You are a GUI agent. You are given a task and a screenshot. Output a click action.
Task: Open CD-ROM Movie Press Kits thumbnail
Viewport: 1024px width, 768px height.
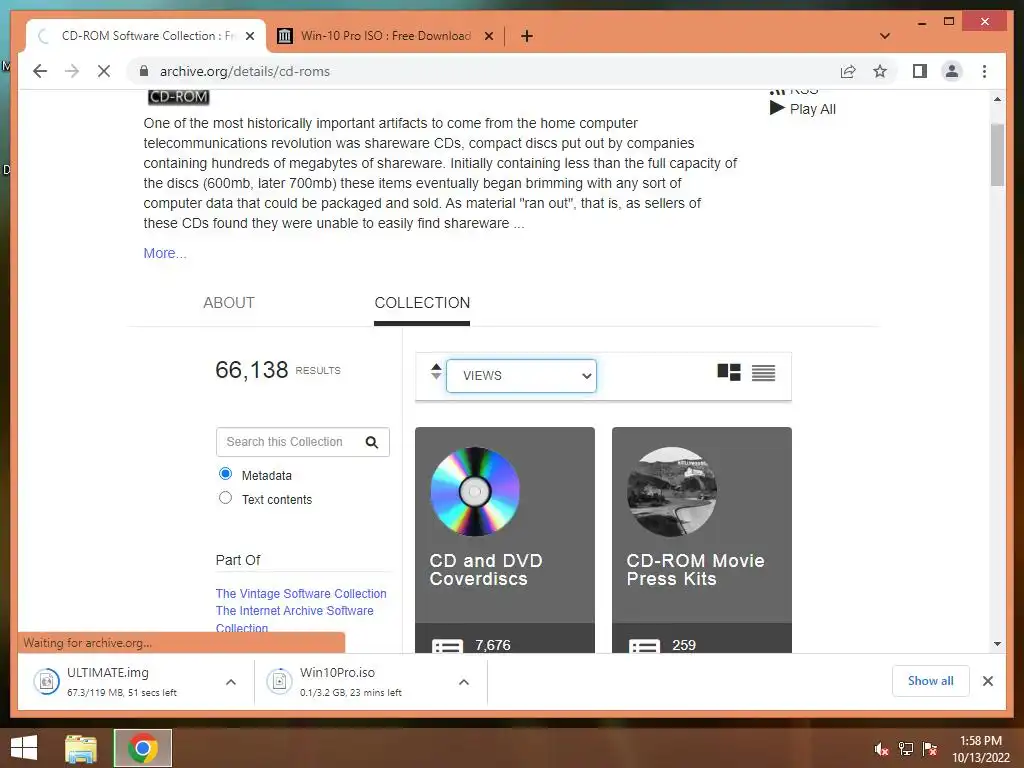pyautogui.click(x=672, y=491)
